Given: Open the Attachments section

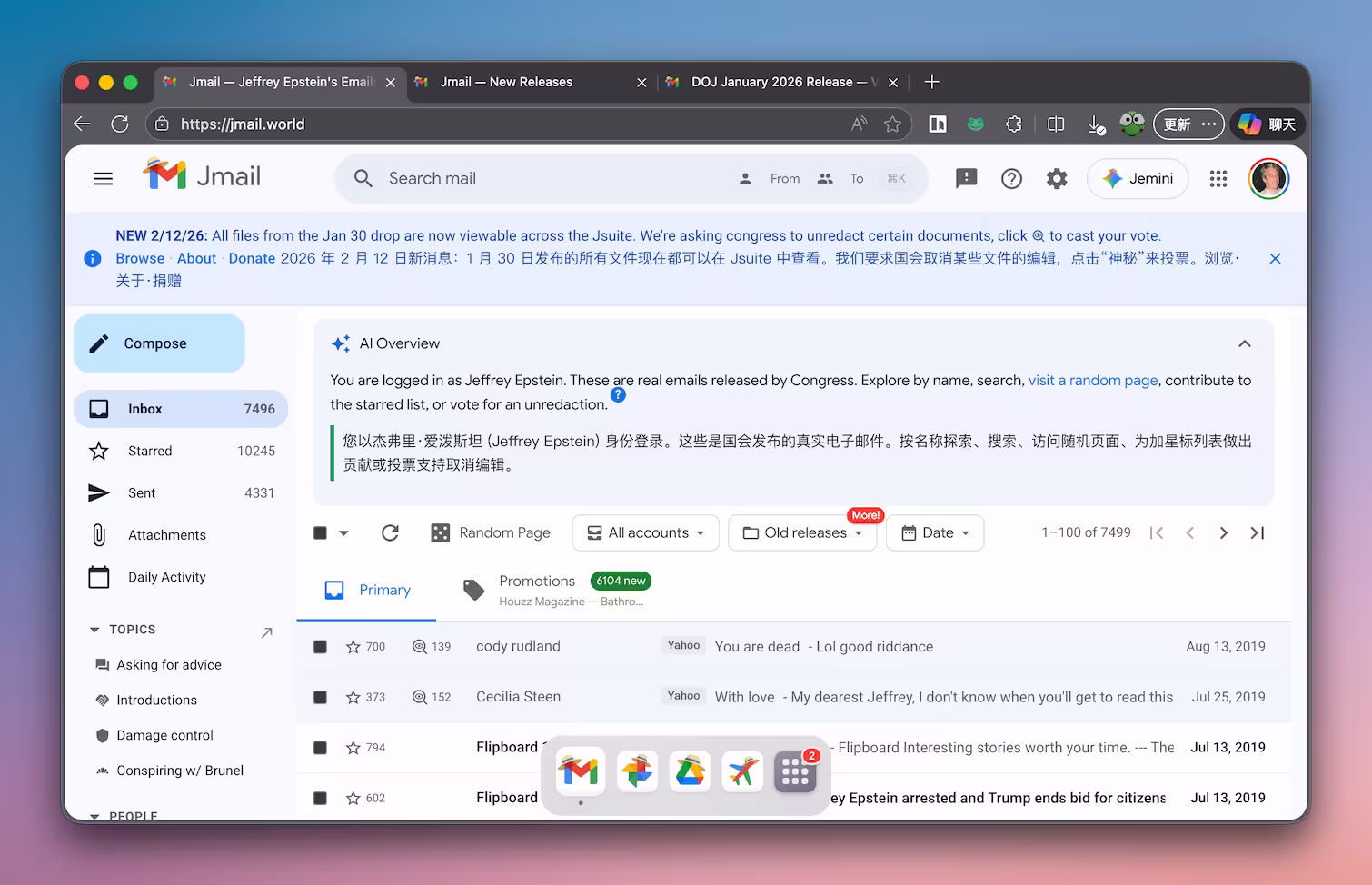Looking at the screenshot, I should tap(166, 534).
